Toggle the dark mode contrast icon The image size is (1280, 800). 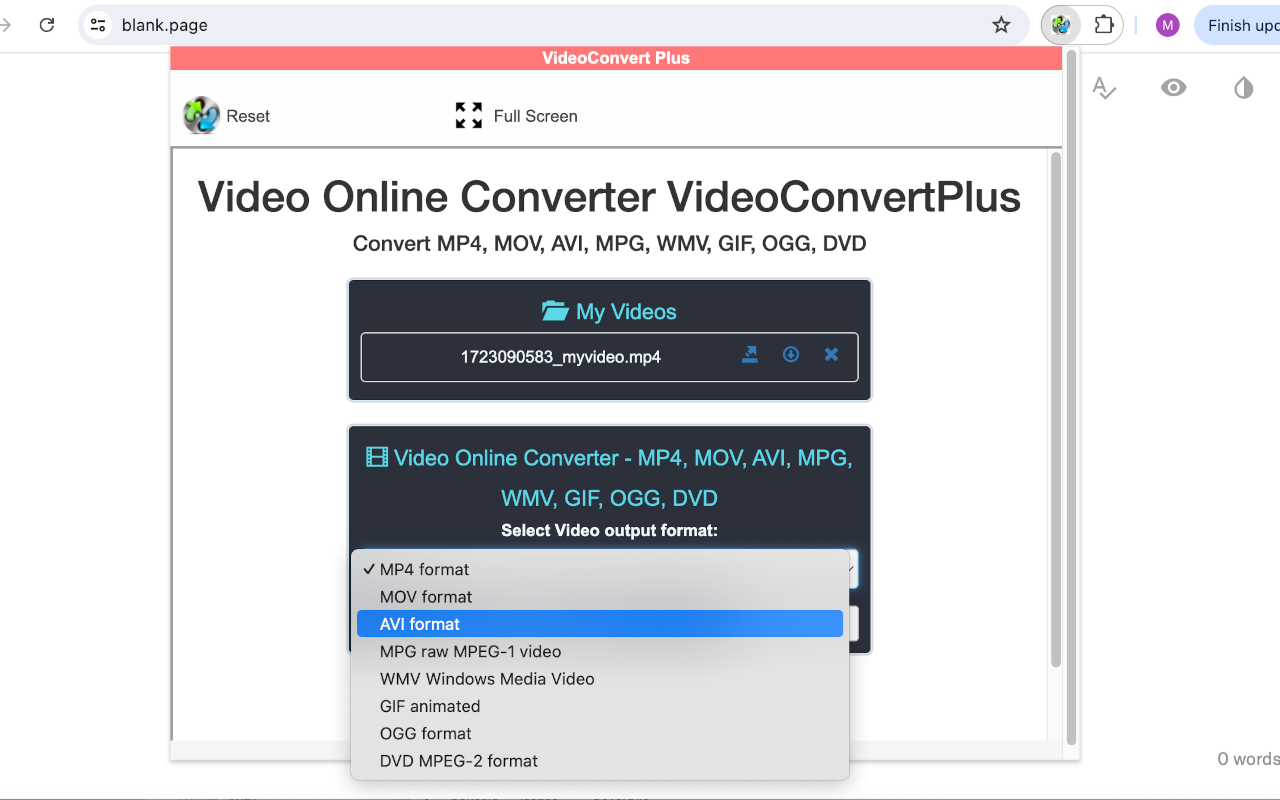pyautogui.click(x=1243, y=88)
